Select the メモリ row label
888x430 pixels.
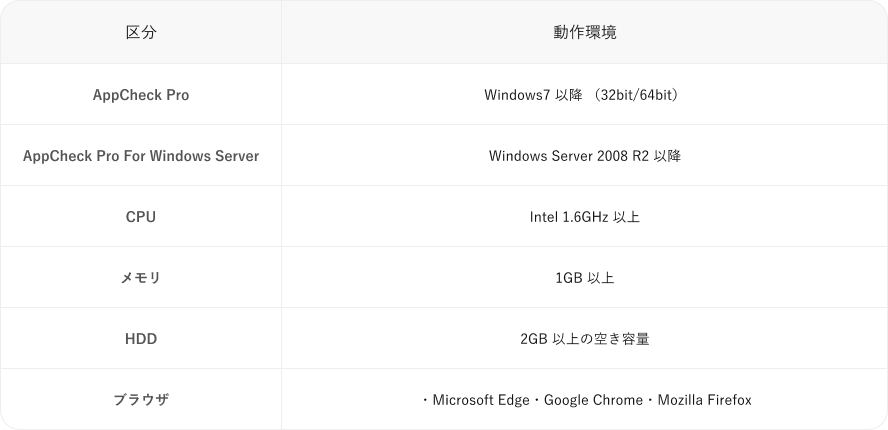[x=141, y=278]
